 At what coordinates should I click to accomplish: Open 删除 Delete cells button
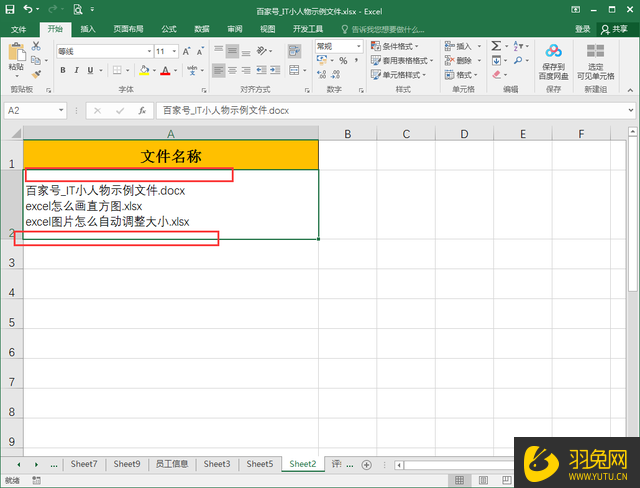(462, 61)
